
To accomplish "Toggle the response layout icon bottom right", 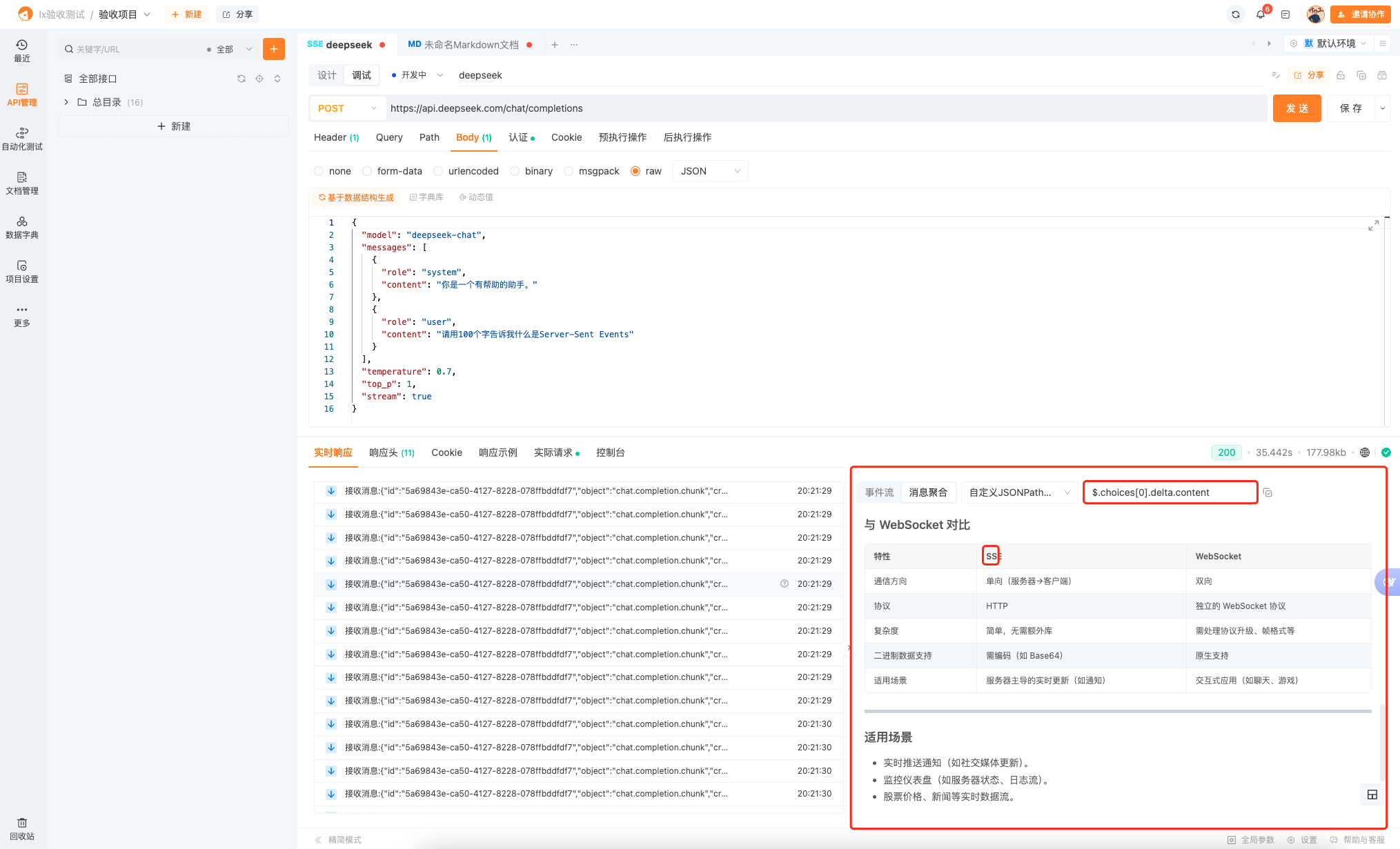I will point(1372,795).
